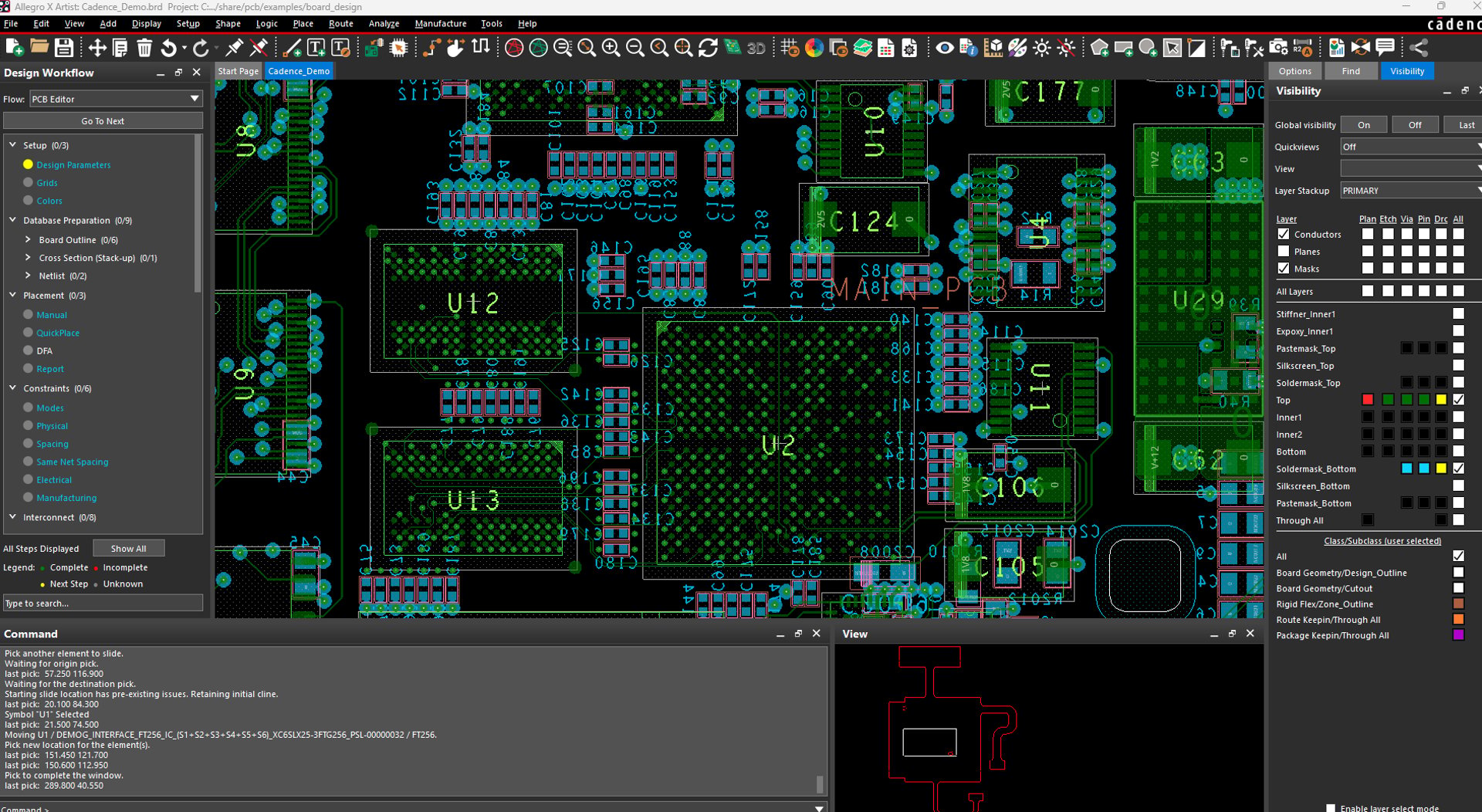This screenshot has width=1482, height=812.
Task: Select the Slide tool with hand icon
Action: [x=456, y=48]
